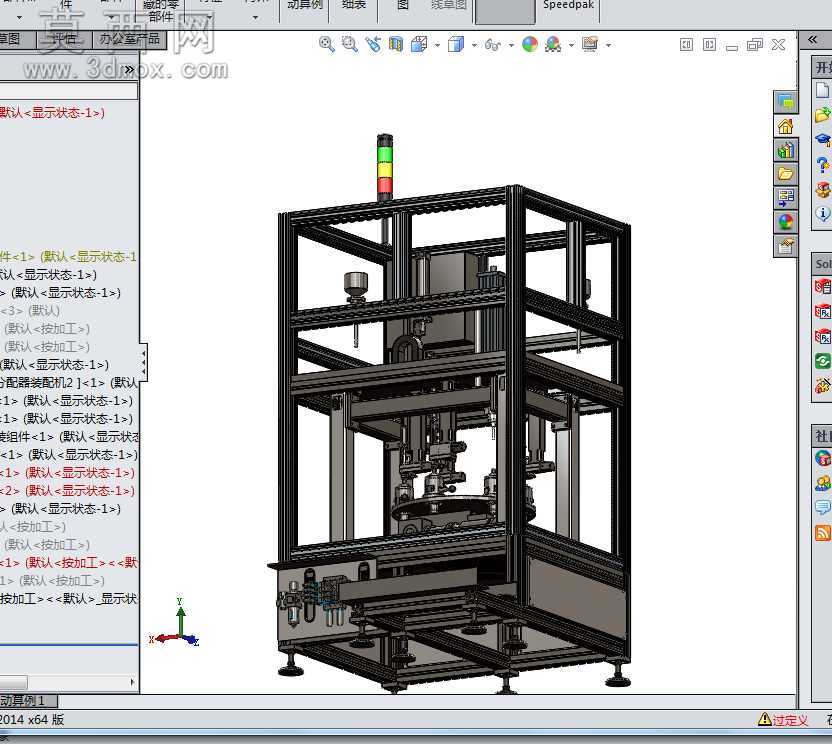
Task: Click the green sync tool icon
Action: [x=822, y=361]
